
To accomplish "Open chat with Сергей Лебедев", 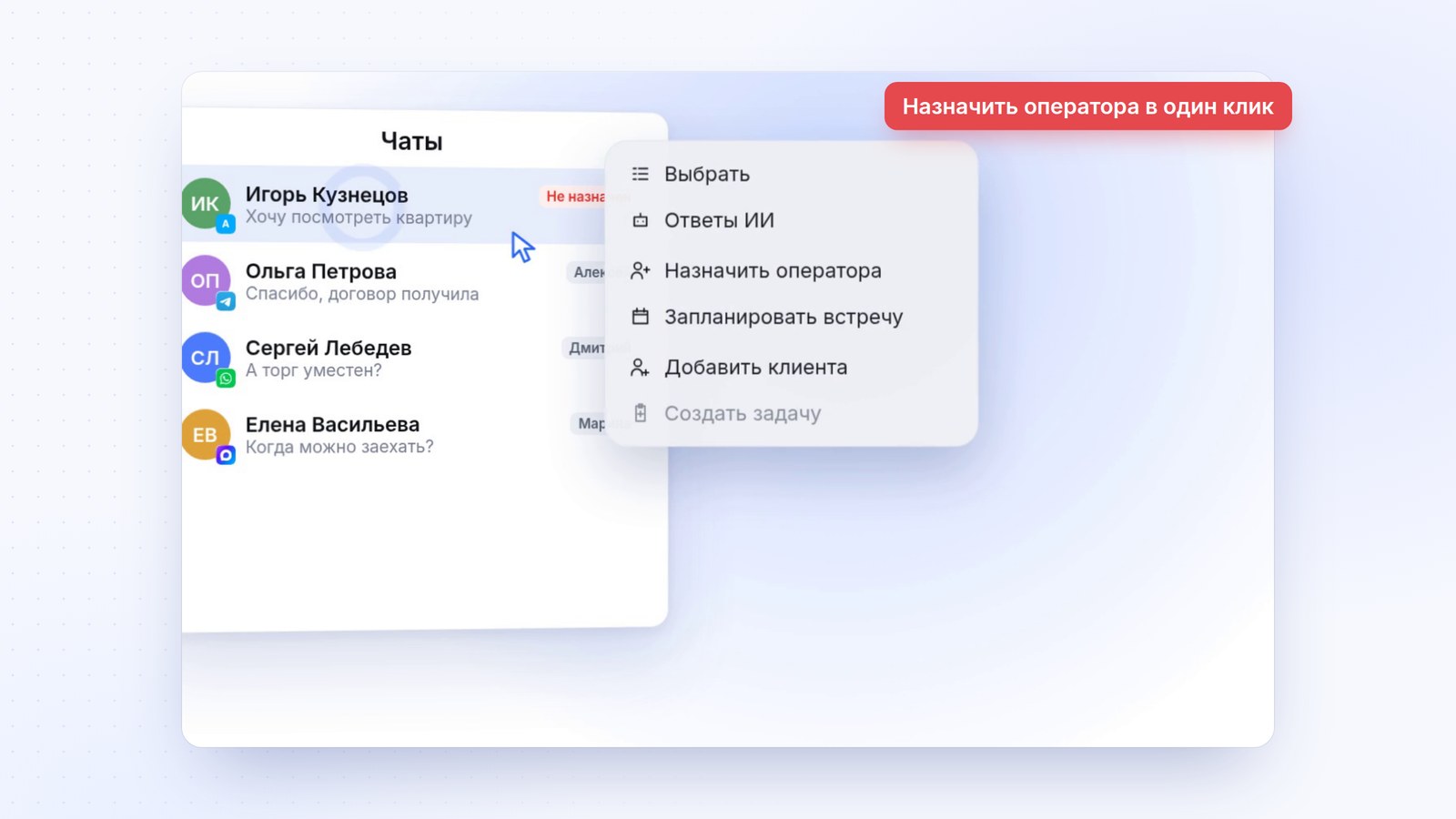I will pos(394,358).
